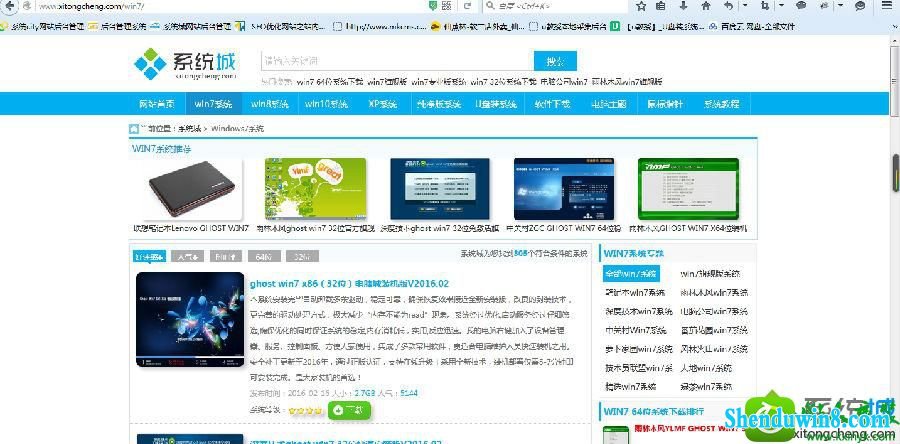Image resolution: width=900 pixels, height=444 pixels.
Task: Open the first navigation tab for site homepage
Action: (x=157, y=104)
